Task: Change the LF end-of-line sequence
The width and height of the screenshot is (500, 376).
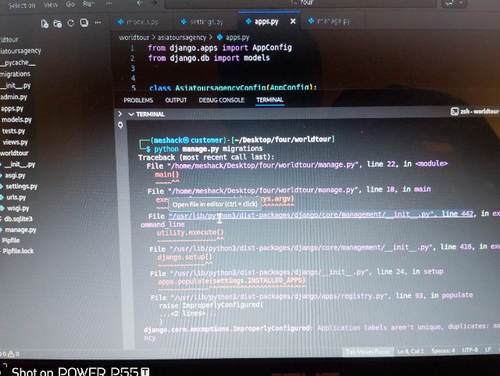Action: pos(488,350)
